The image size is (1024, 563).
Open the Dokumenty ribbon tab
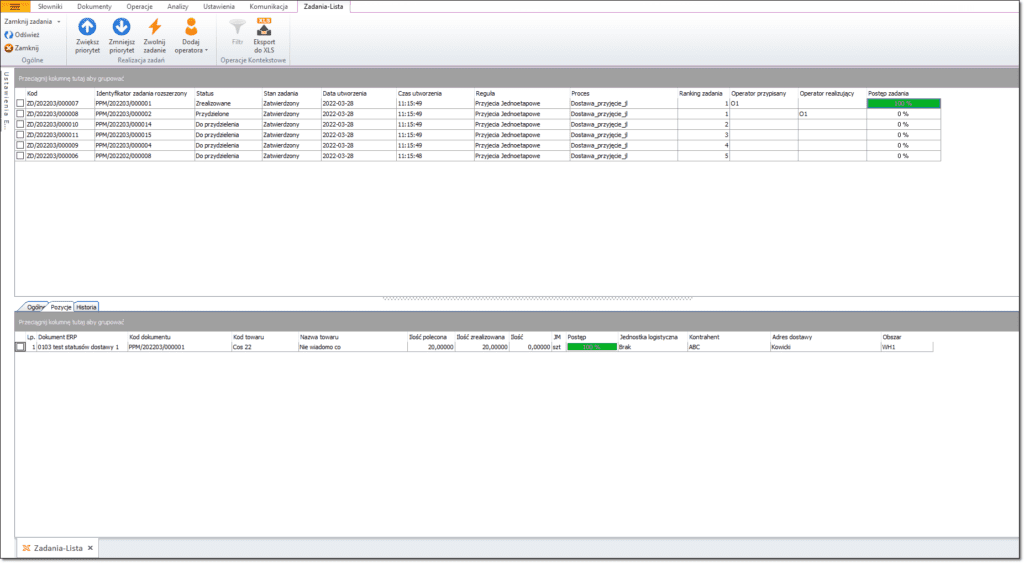pos(94,7)
